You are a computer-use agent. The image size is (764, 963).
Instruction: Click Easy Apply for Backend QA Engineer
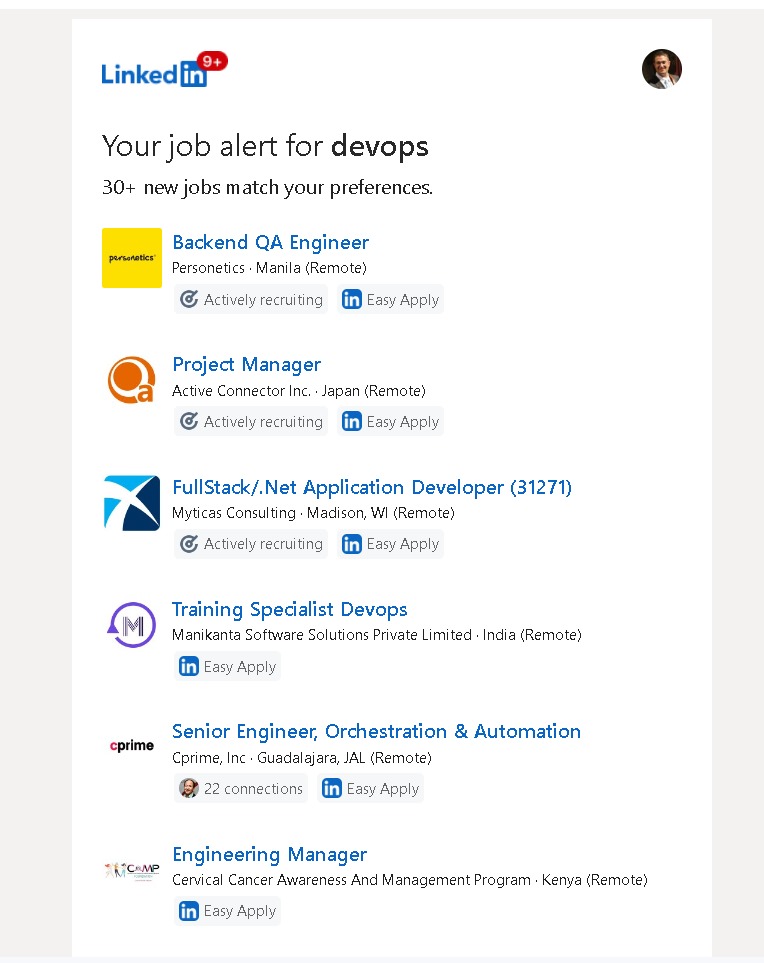point(390,300)
